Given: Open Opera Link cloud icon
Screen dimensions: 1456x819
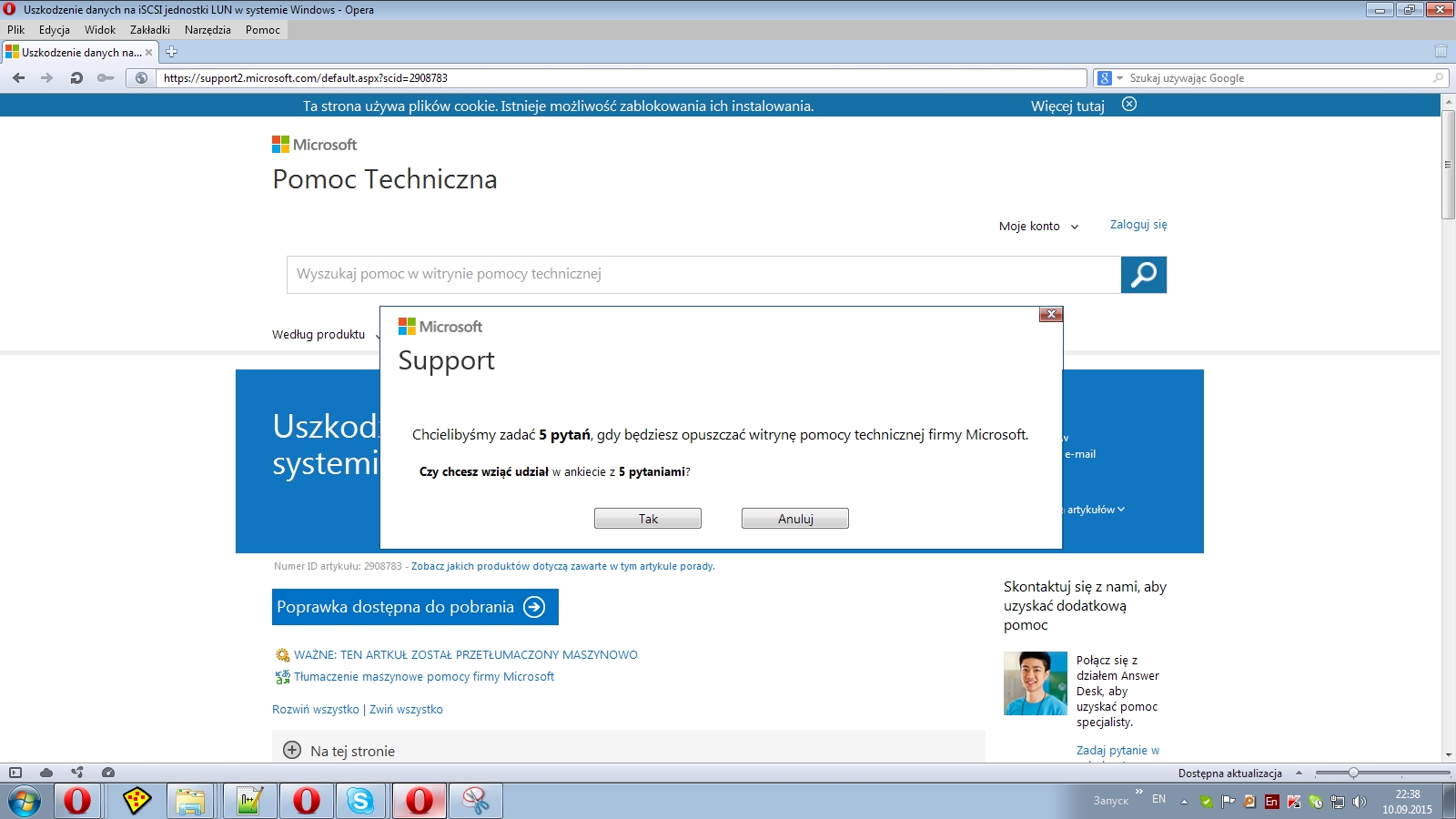Looking at the screenshot, I should click(x=46, y=773).
